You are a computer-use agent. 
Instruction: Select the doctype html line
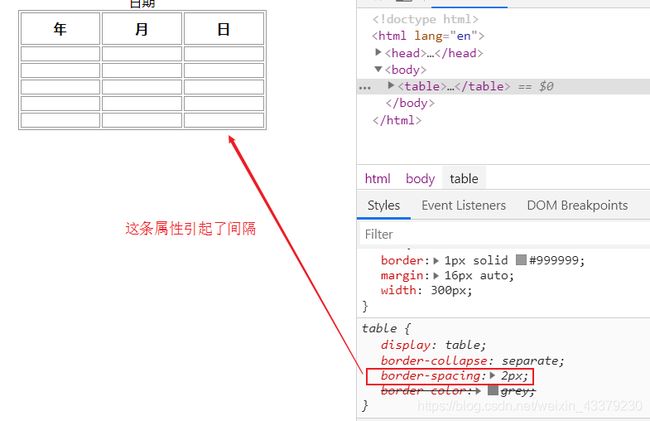pyautogui.click(x=425, y=19)
